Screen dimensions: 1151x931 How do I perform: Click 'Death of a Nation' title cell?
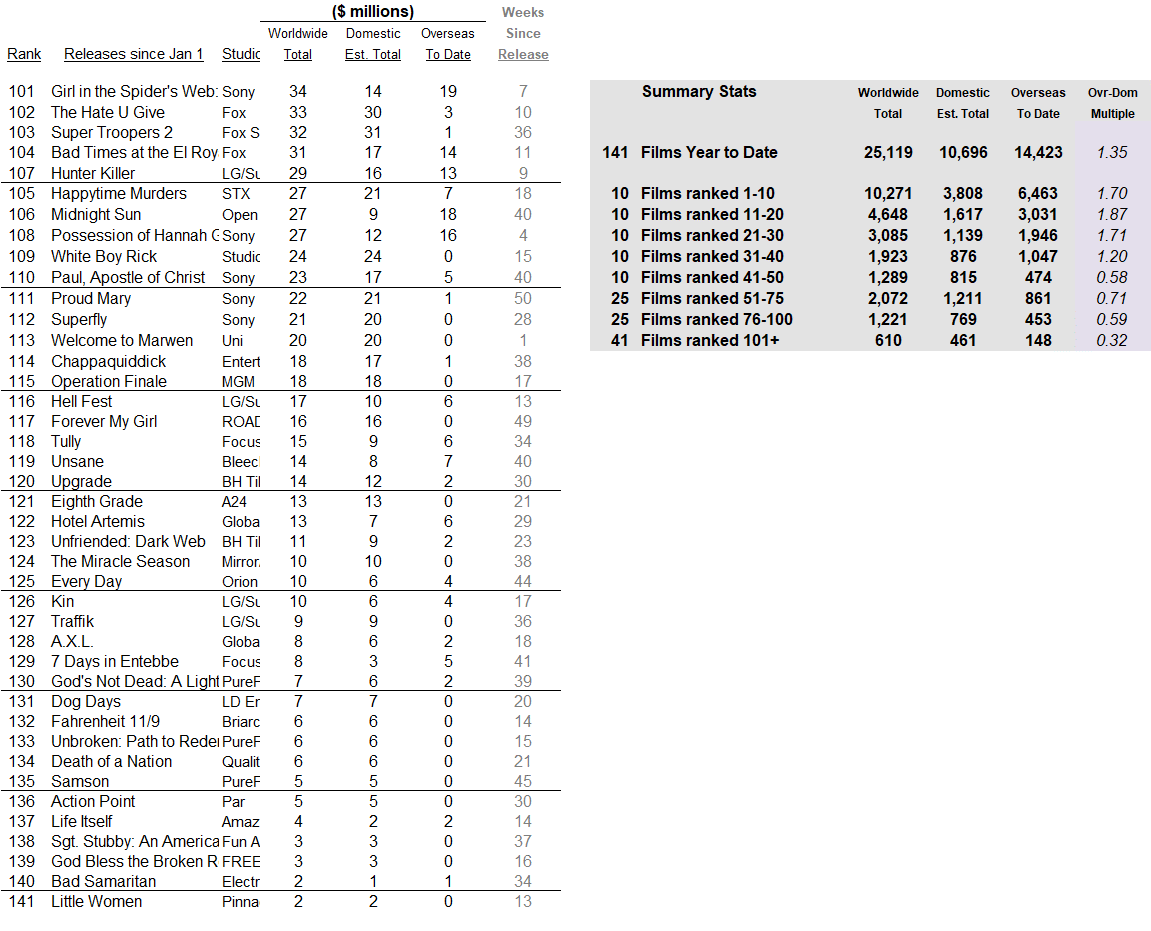click(112, 761)
